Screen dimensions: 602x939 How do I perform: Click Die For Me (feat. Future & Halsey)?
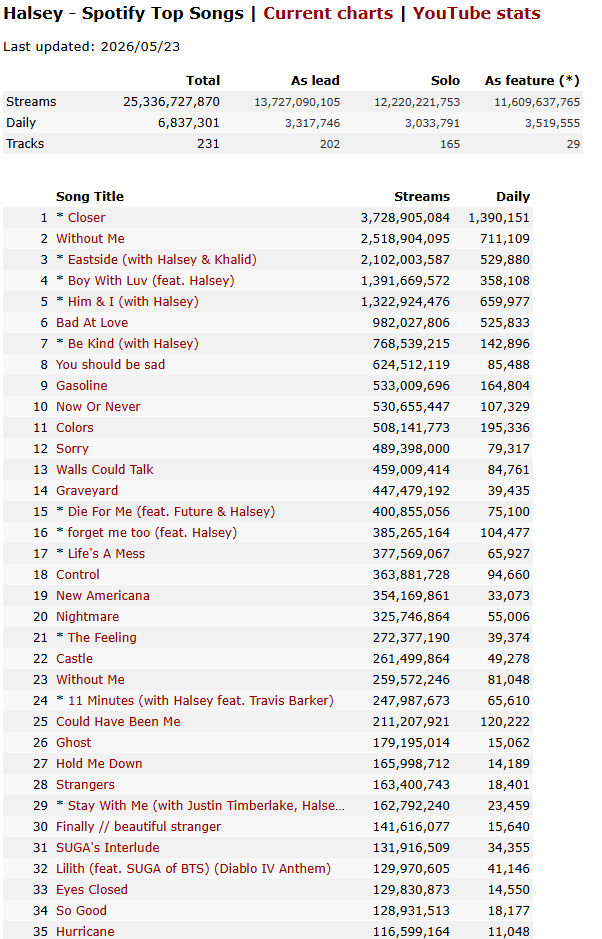[x=171, y=511]
